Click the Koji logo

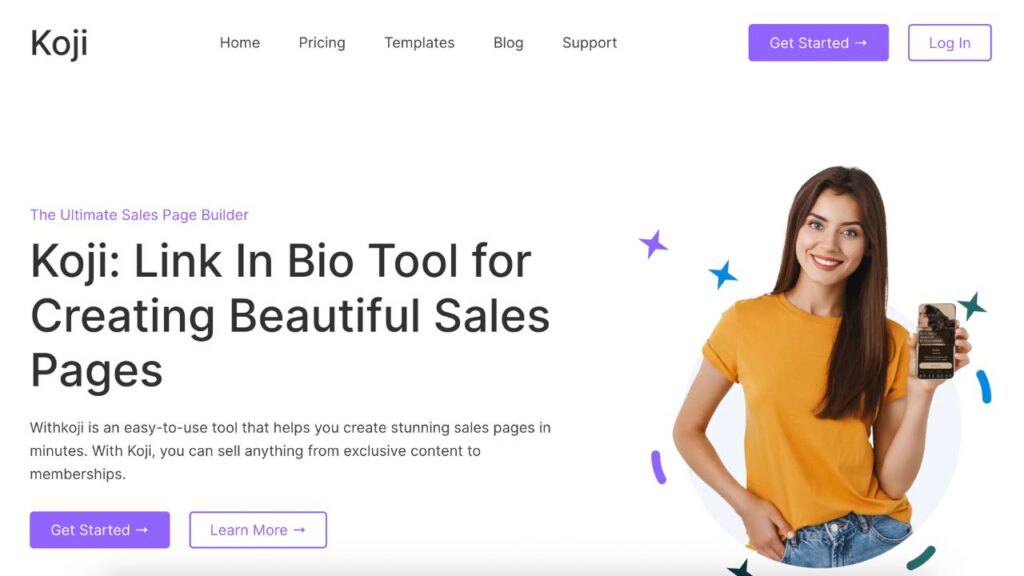(59, 44)
